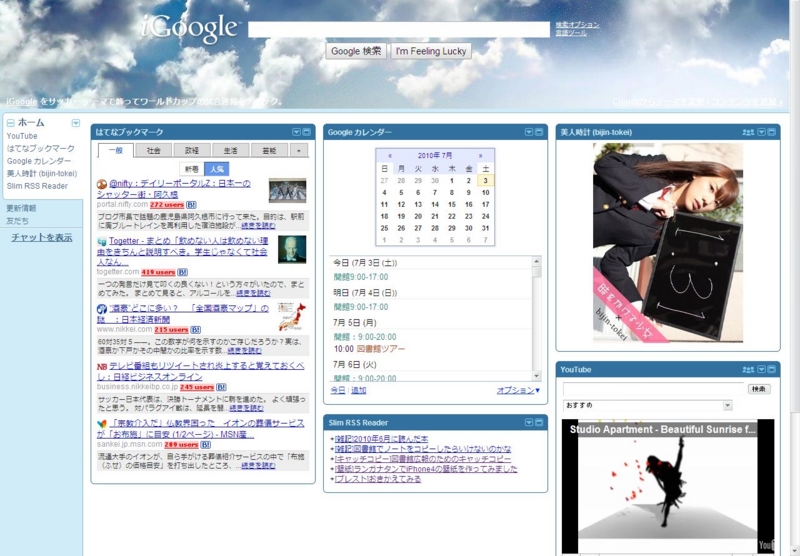This screenshot has width=800, height=556.
Task: Click the B! icon beside 245 users
Action: (221, 387)
